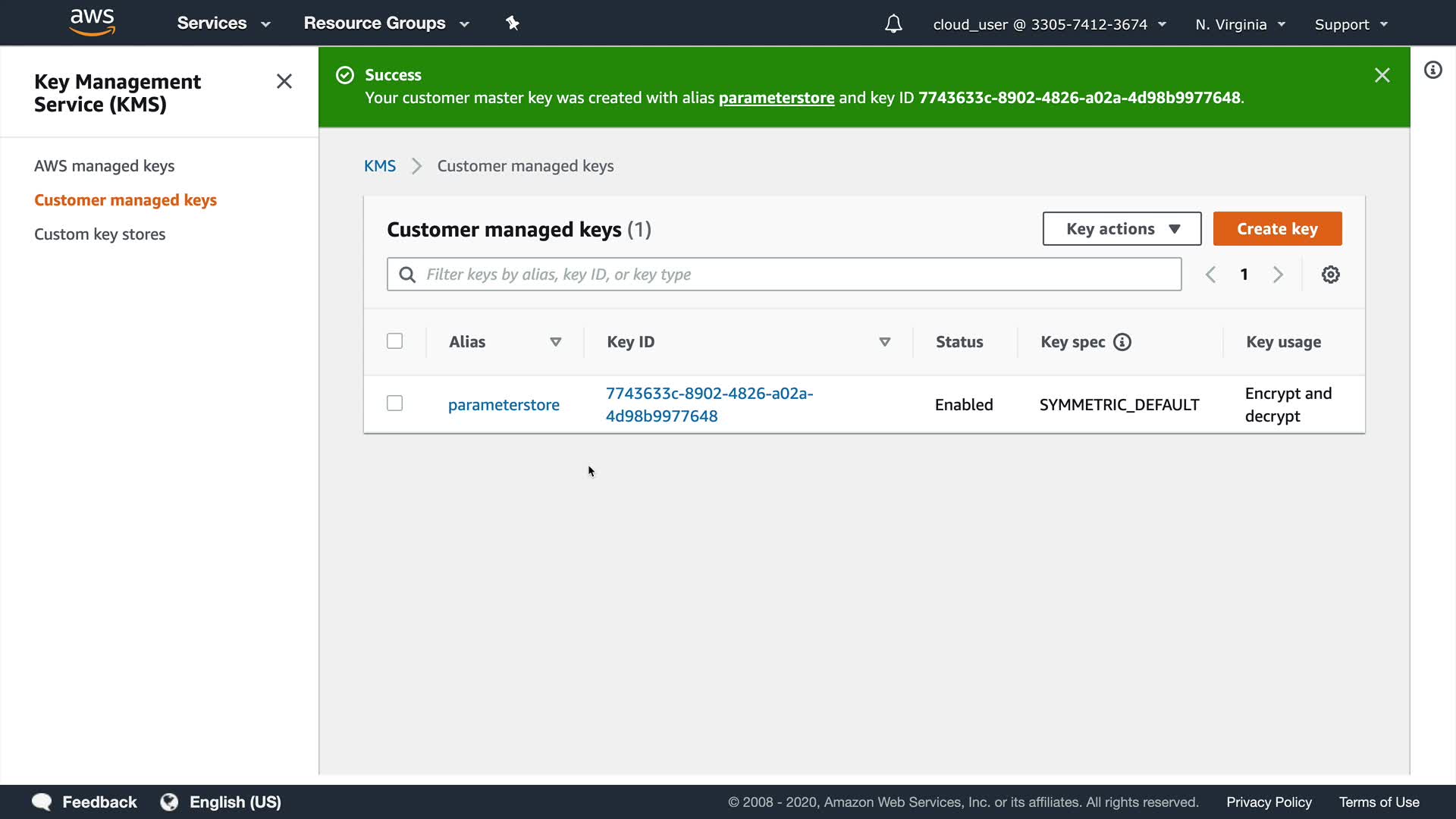The height and width of the screenshot is (819, 1456).
Task: Expand the Key actions dropdown
Action: (1122, 229)
